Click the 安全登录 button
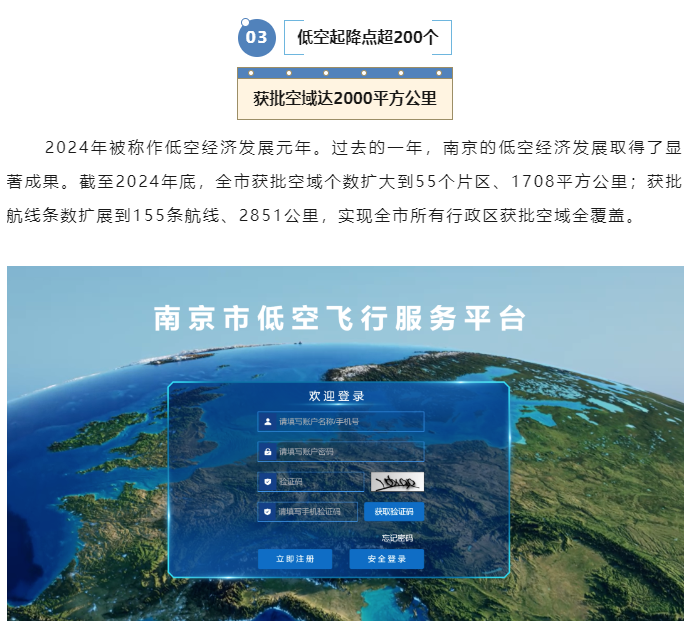 tap(387, 559)
